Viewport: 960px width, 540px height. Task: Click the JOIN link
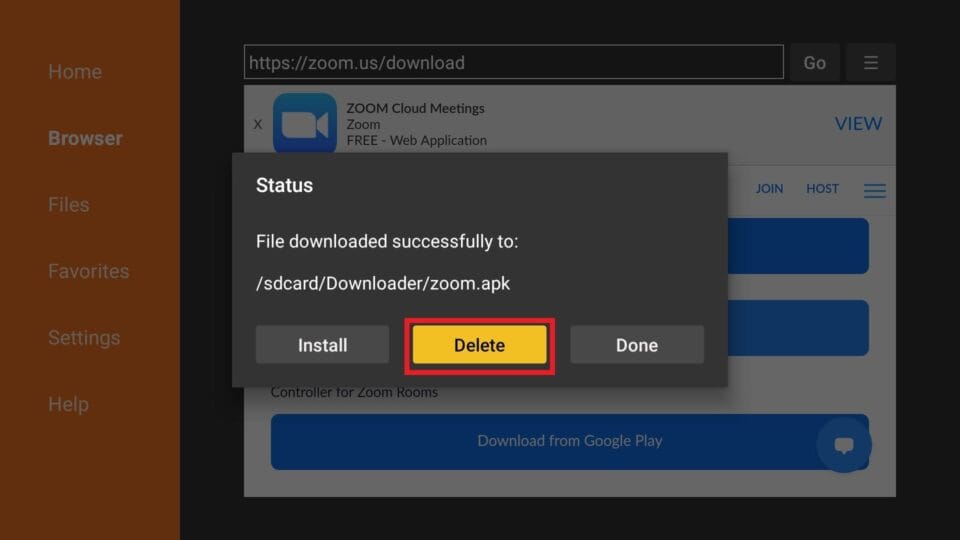click(x=769, y=189)
